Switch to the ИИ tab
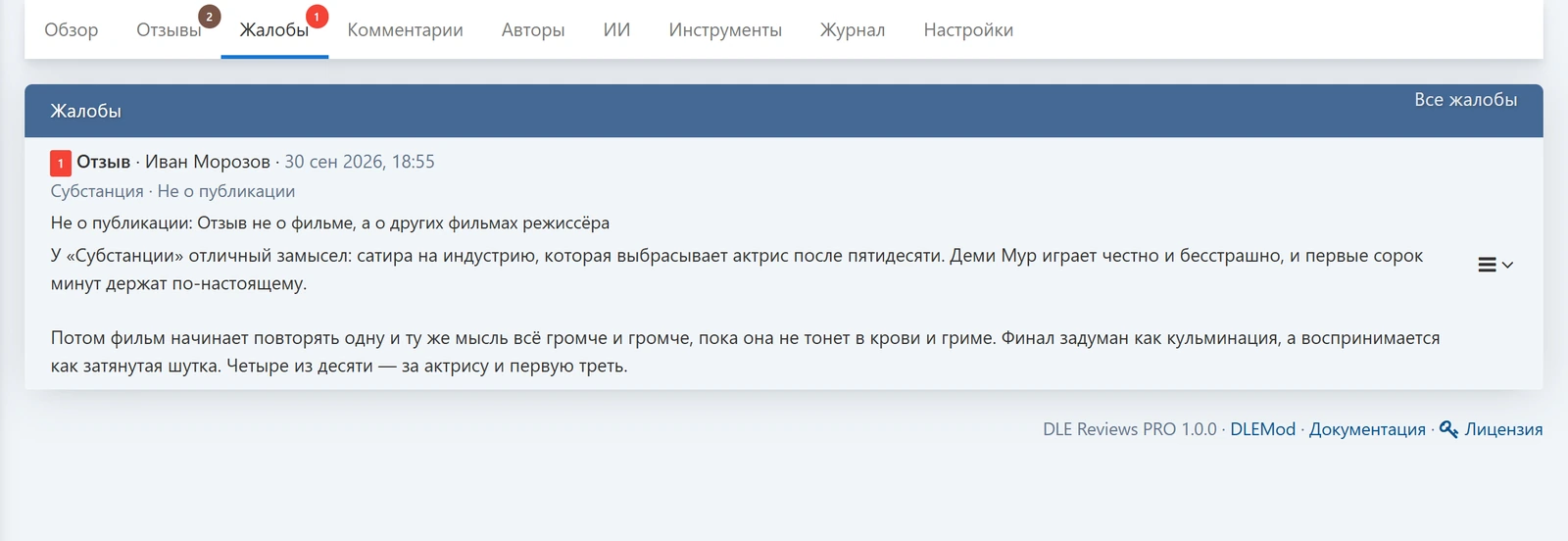The height and width of the screenshot is (541, 1568). click(x=616, y=30)
